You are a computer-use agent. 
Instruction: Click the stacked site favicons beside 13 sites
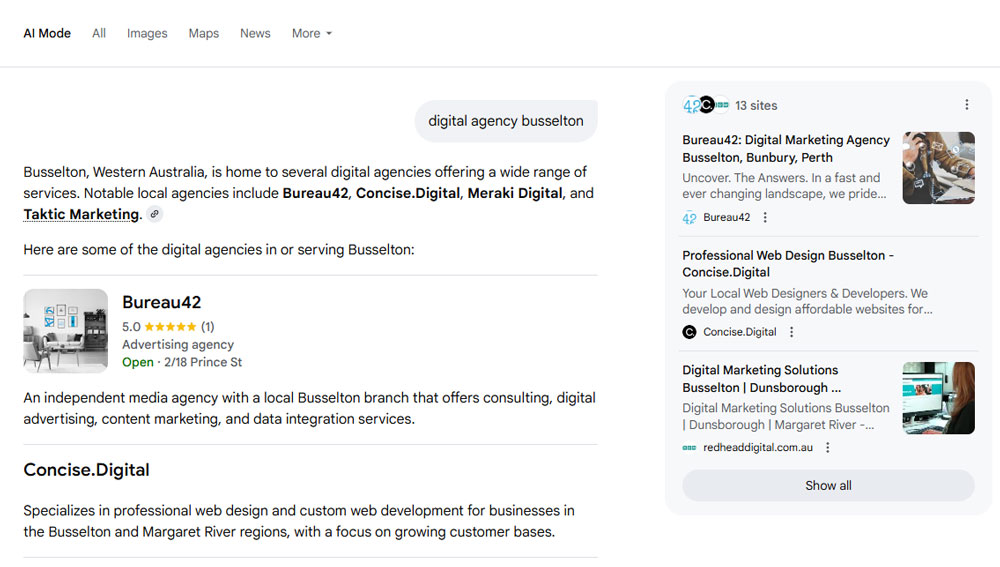[x=705, y=105]
